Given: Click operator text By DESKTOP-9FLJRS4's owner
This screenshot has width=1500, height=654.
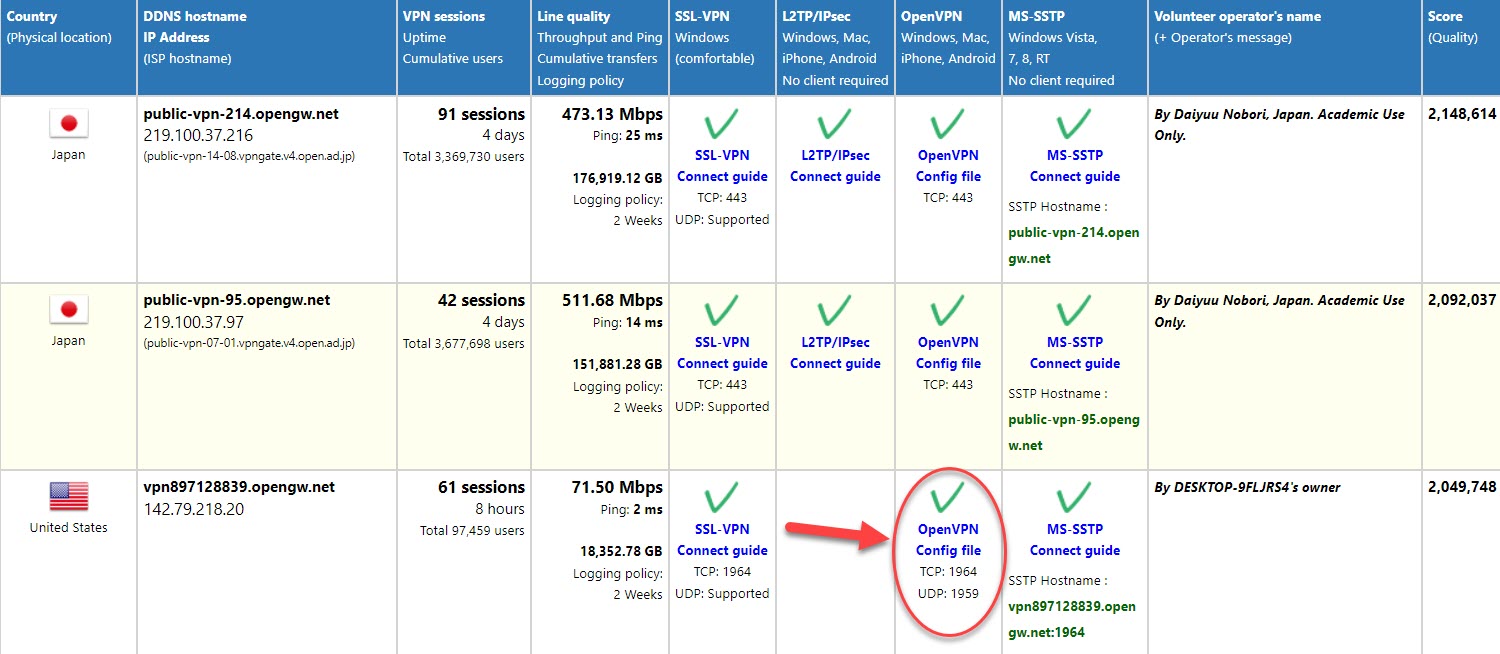Looking at the screenshot, I should coord(1247,487).
